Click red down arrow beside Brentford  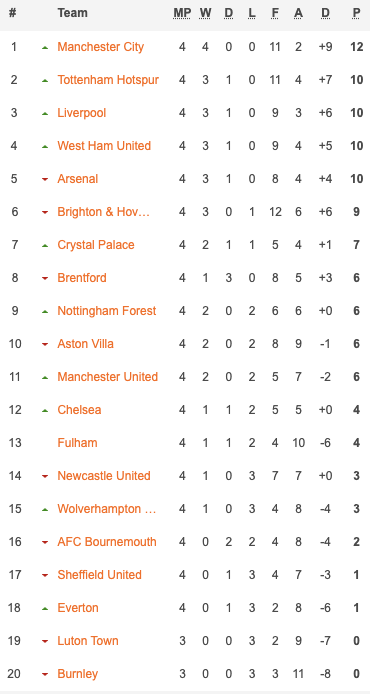point(45,278)
